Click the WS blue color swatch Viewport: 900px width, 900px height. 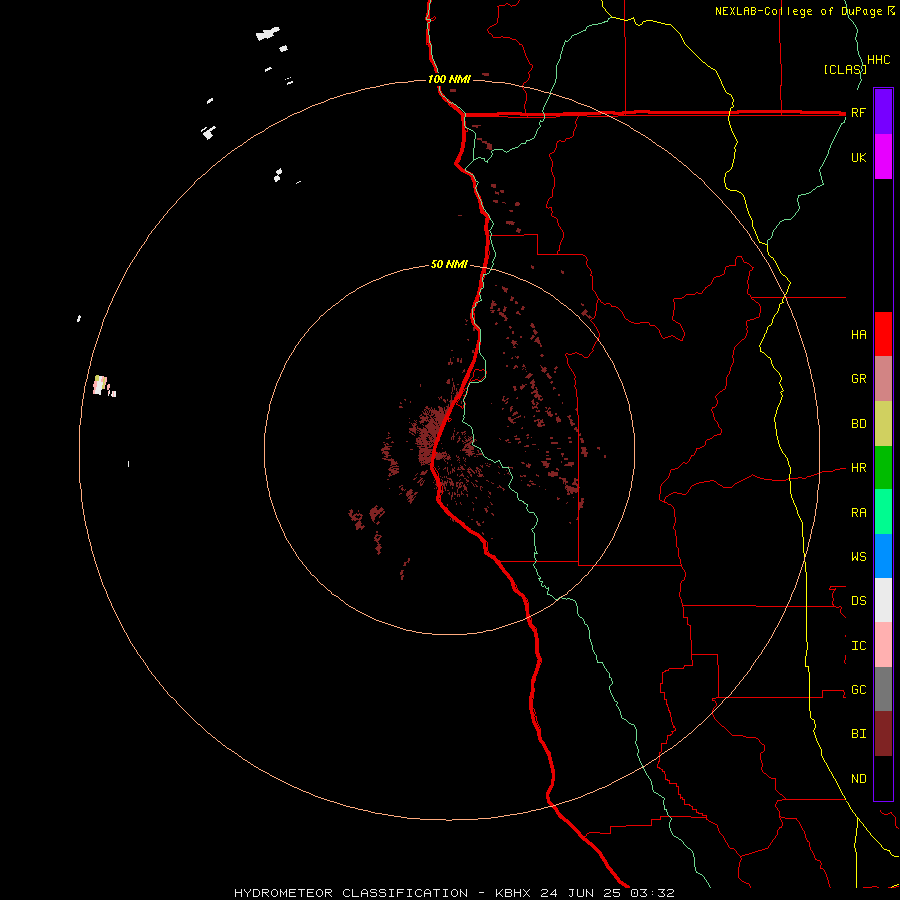[883, 556]
